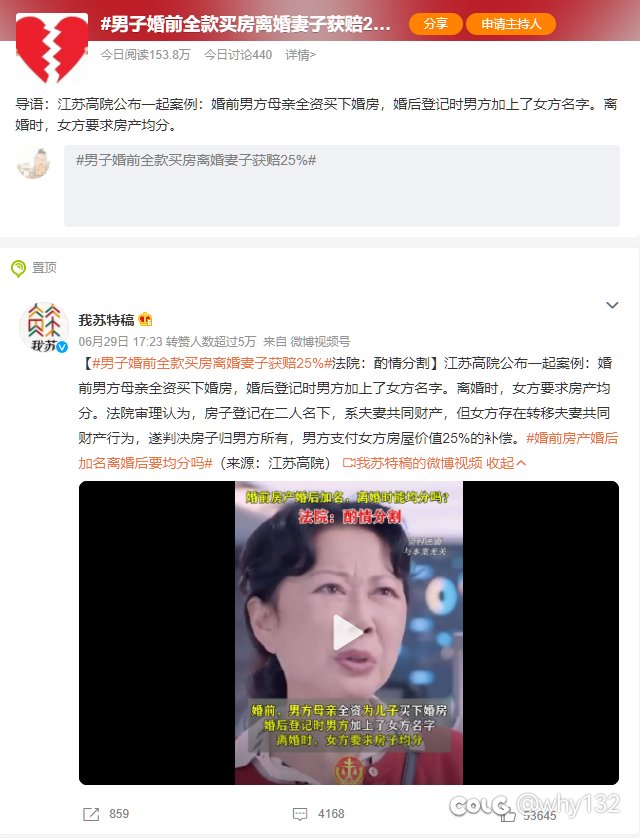This screenshot has height=838, width=640.
Task: Expand the post options chevron menu
Action: tap(612, 305)
